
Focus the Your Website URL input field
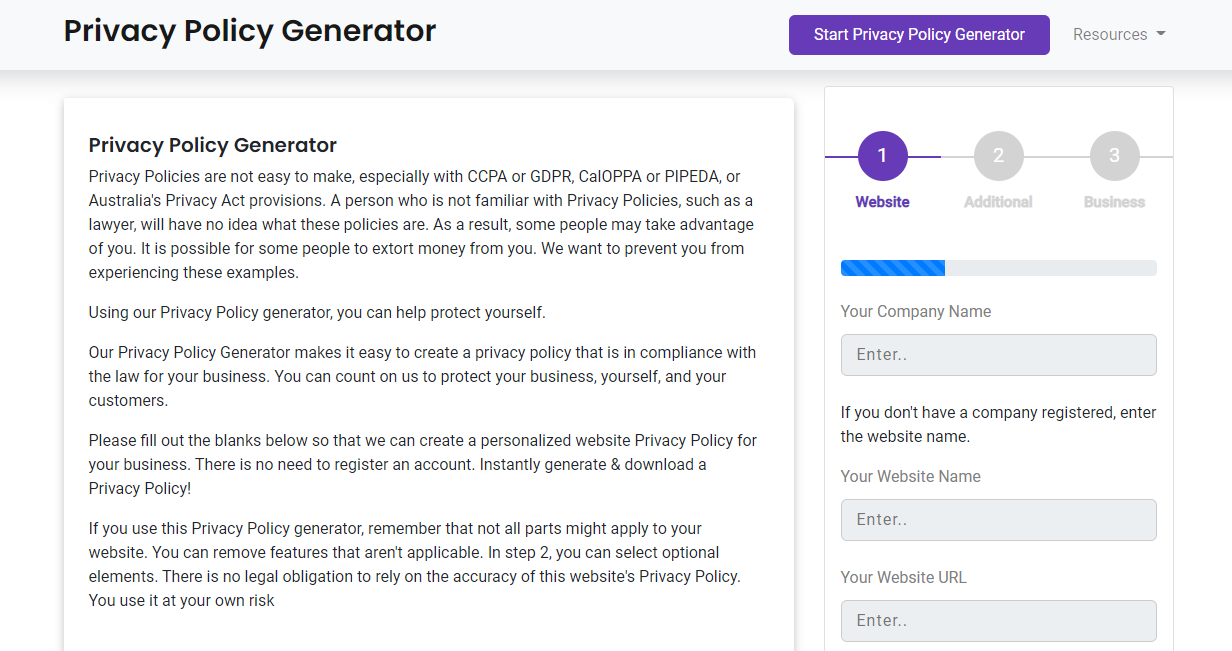click(998, 621)
